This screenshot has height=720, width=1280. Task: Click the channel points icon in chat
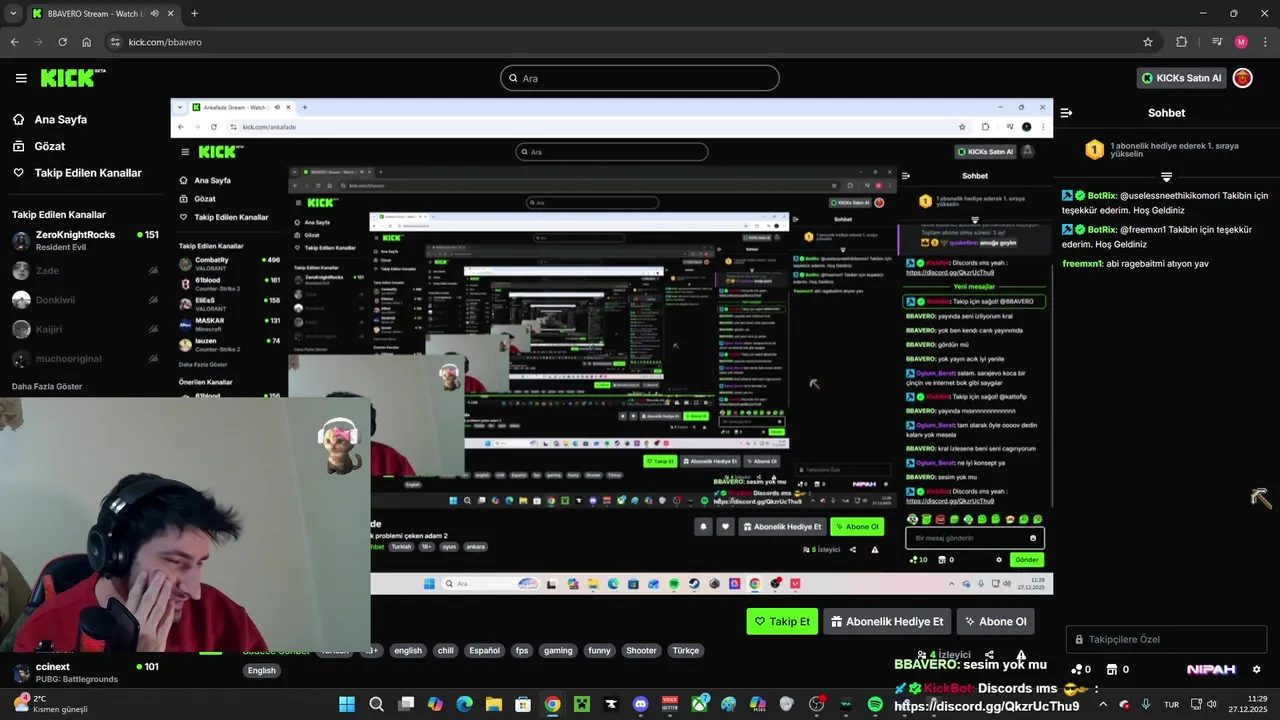(1077, 669)
